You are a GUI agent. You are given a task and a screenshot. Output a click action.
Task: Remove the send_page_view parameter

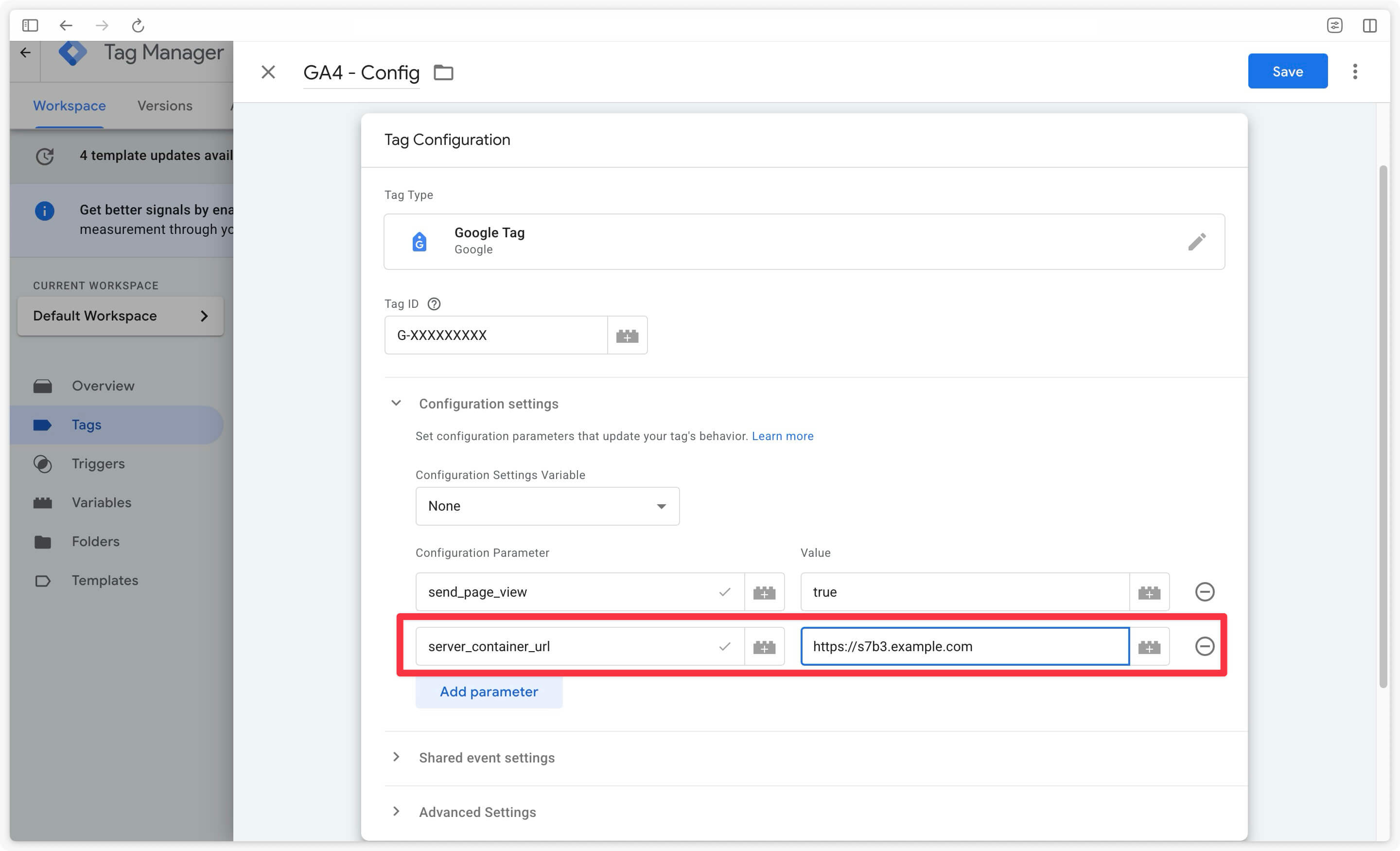tap(1205, 592)
